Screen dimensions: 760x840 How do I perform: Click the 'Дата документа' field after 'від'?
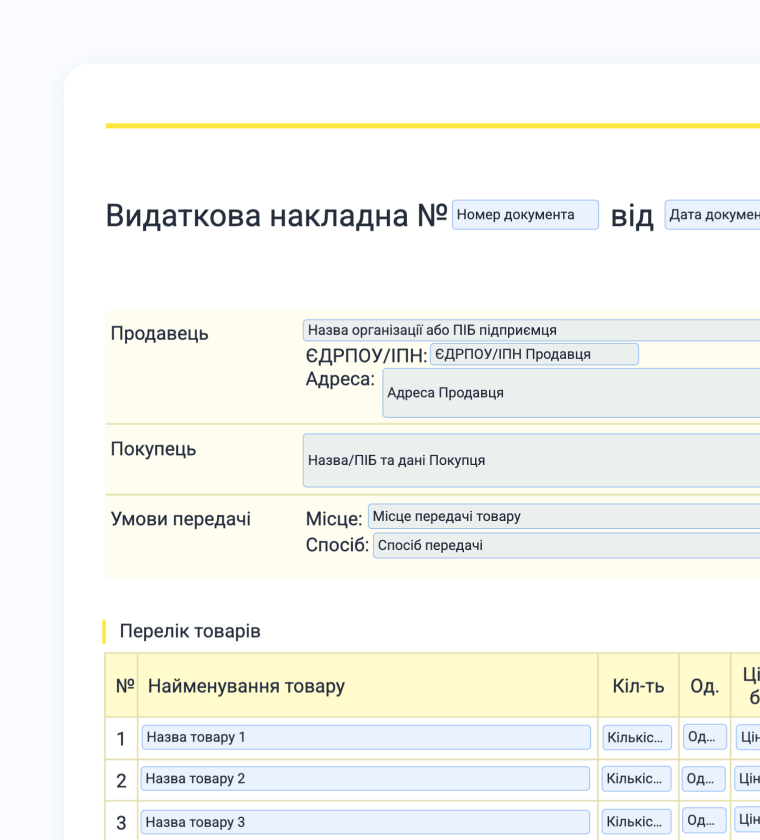tap(712, 215)
